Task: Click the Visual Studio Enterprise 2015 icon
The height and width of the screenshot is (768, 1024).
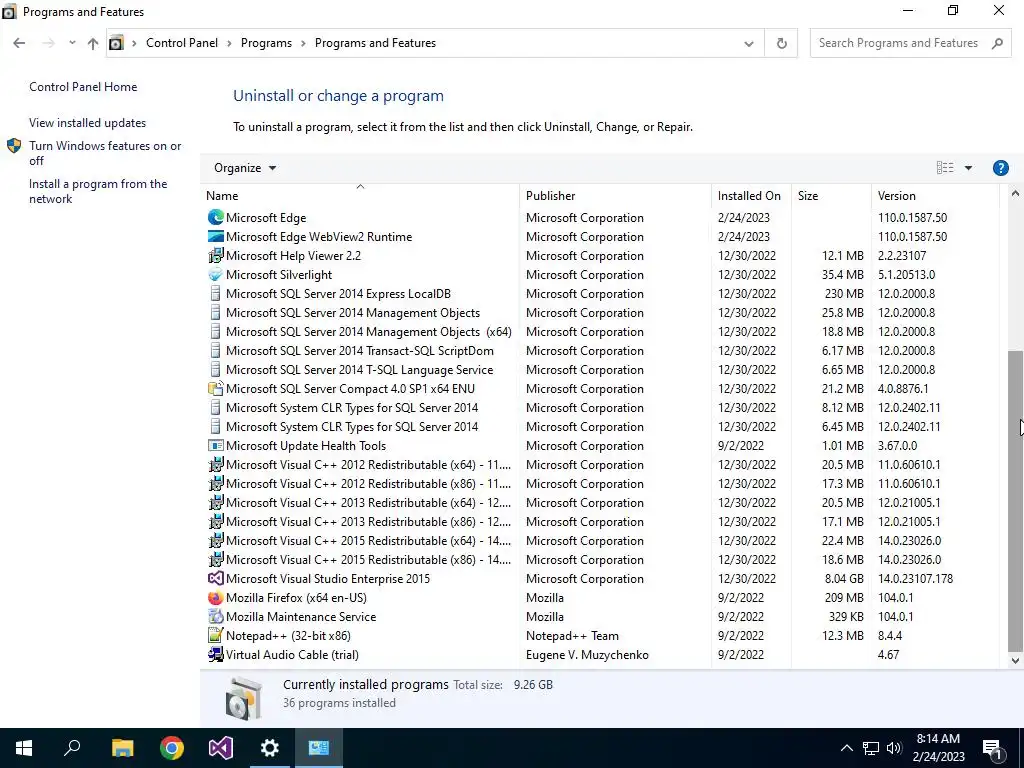Action: (216, 578)
